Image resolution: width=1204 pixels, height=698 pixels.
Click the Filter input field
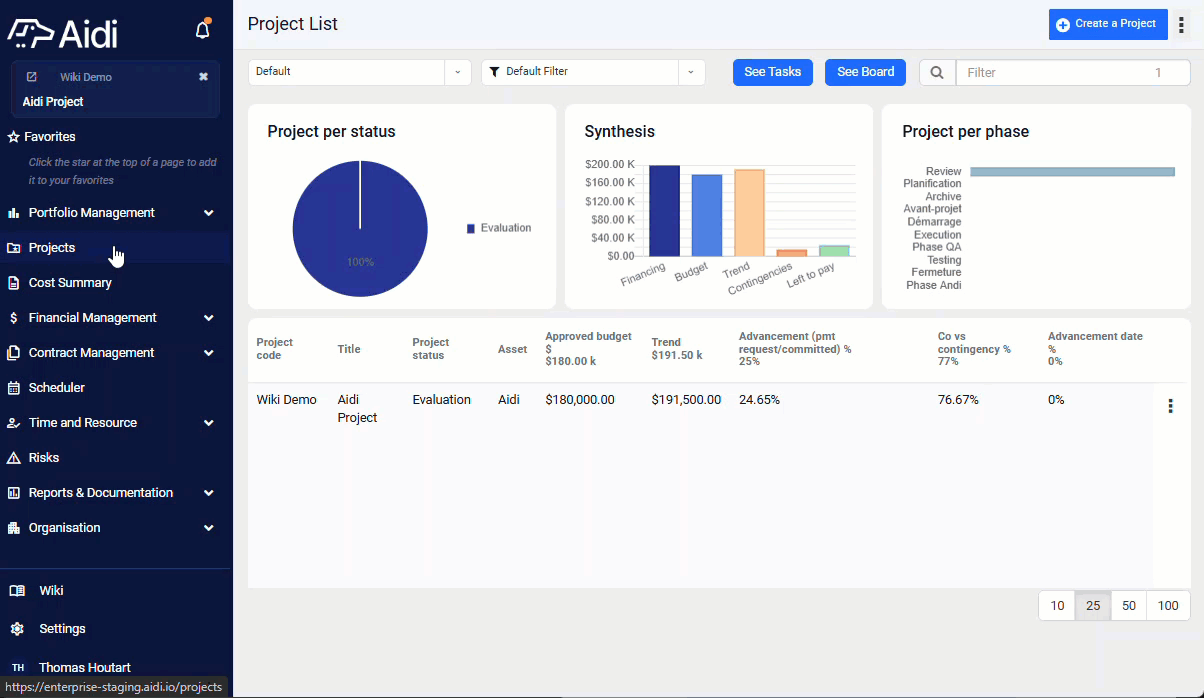1073,72
